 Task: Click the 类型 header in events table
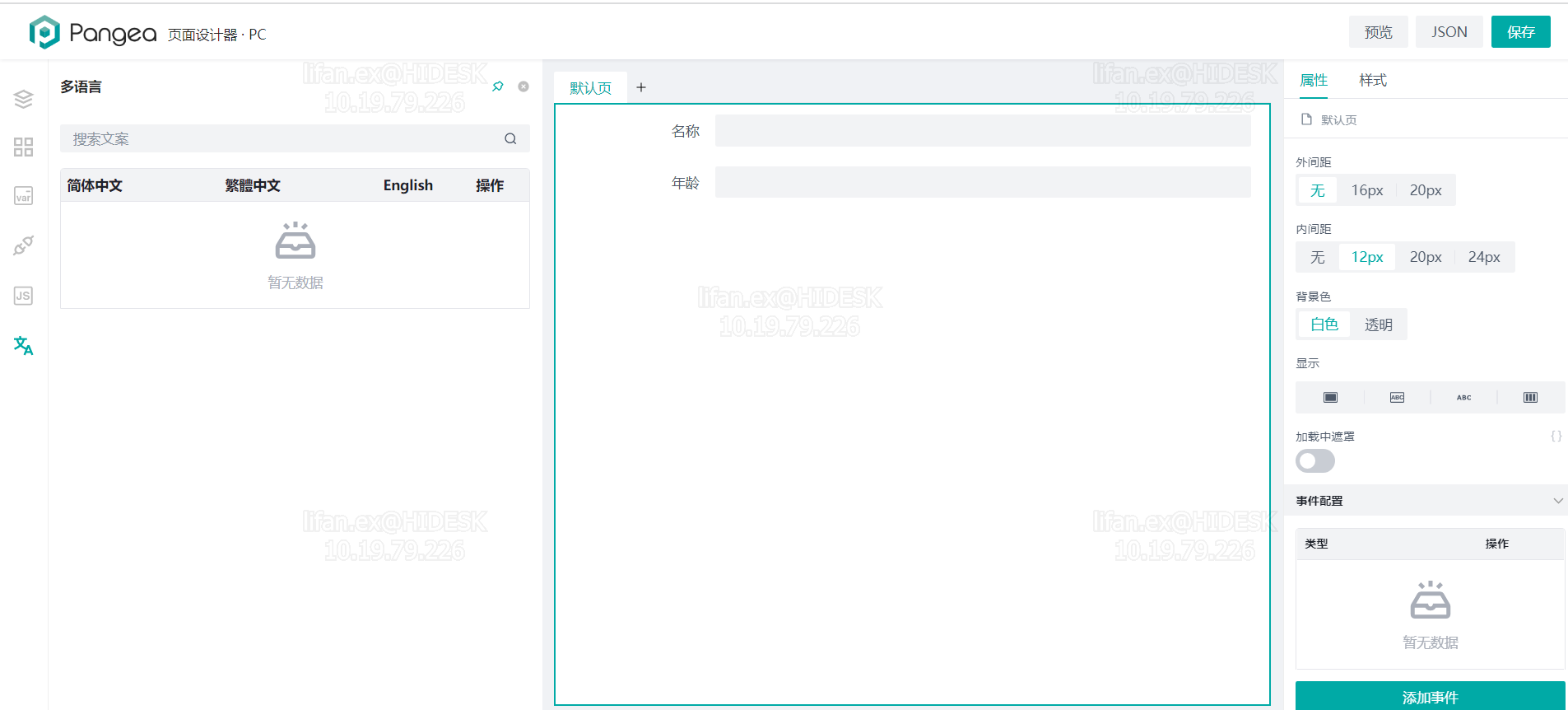tap(1316, 544)
